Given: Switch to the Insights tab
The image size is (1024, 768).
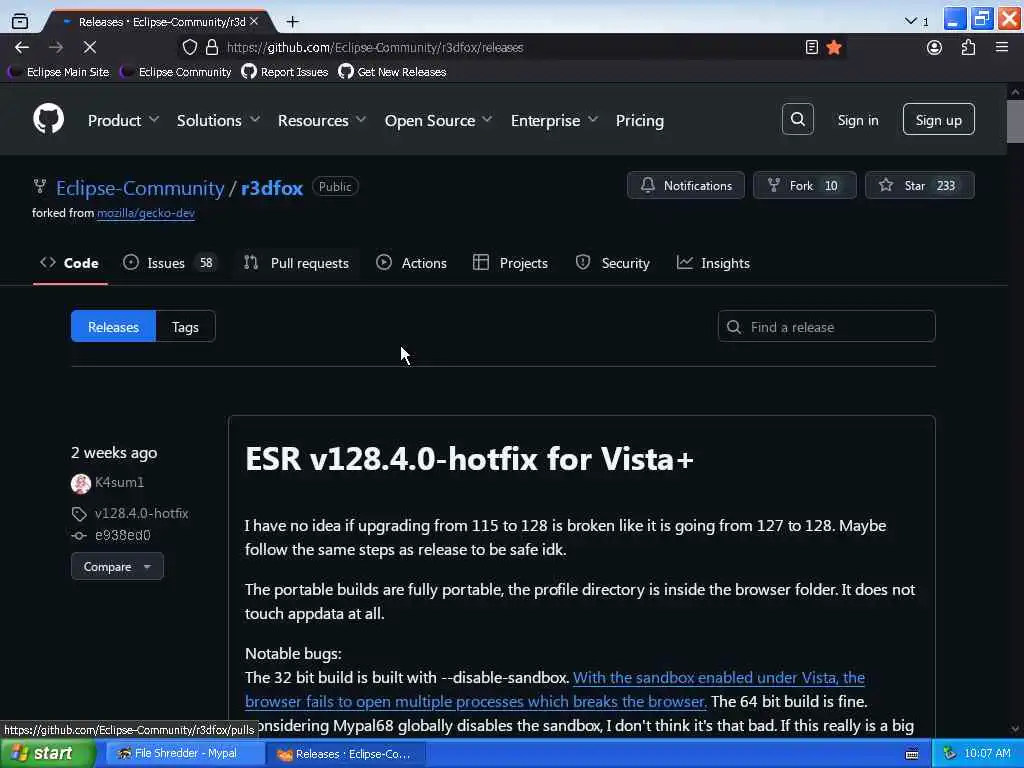Looking at the screenshot, I should (713, 263).
